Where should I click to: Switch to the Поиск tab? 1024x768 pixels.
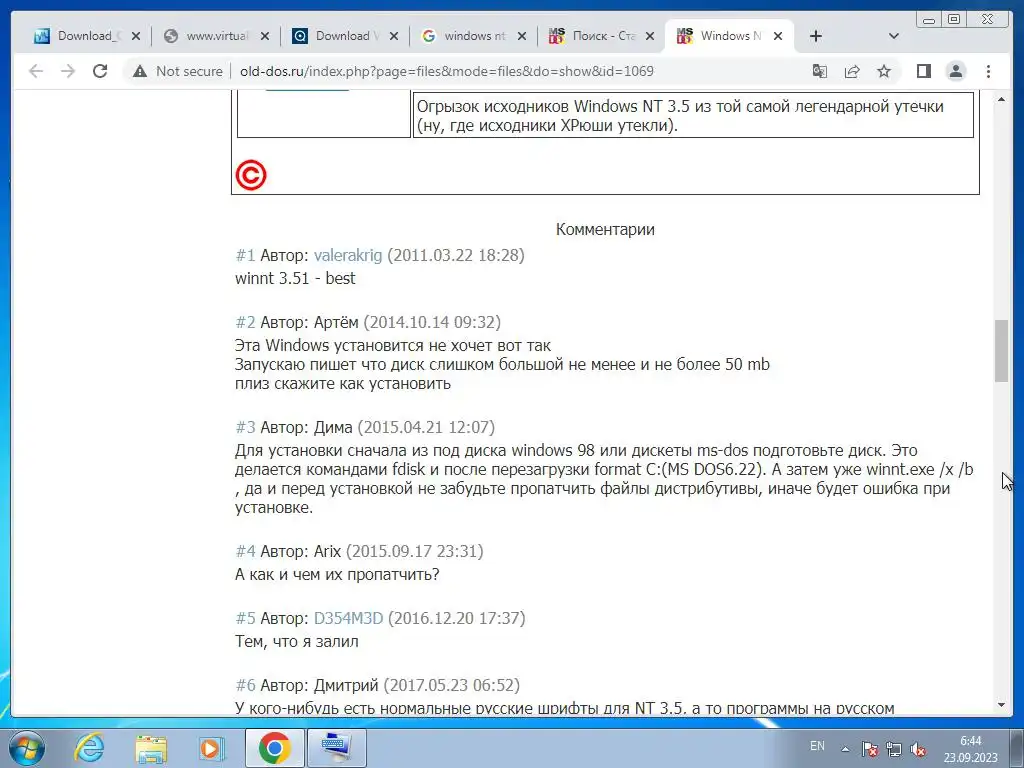coord(602,36)
